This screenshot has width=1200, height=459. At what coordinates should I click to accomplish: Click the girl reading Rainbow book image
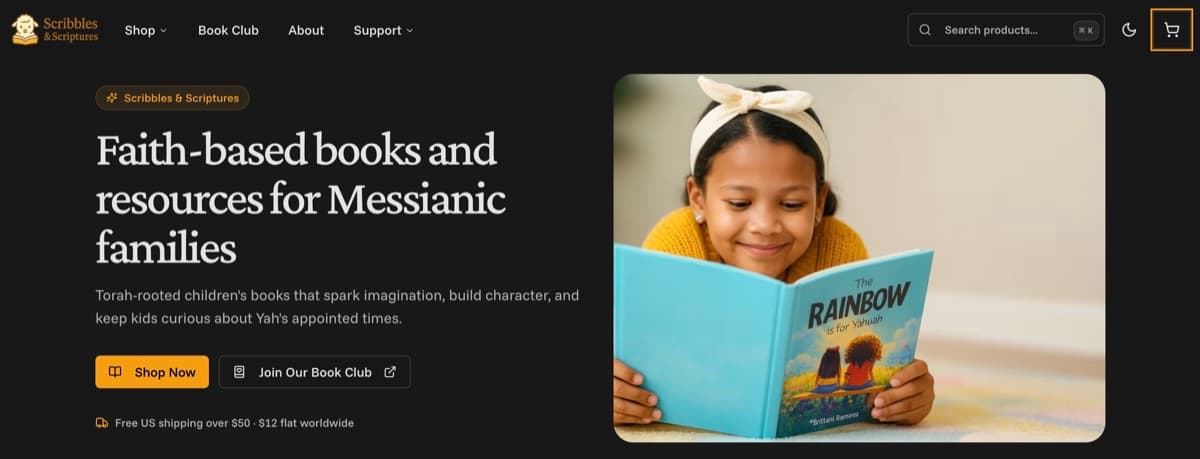[859, 258]
